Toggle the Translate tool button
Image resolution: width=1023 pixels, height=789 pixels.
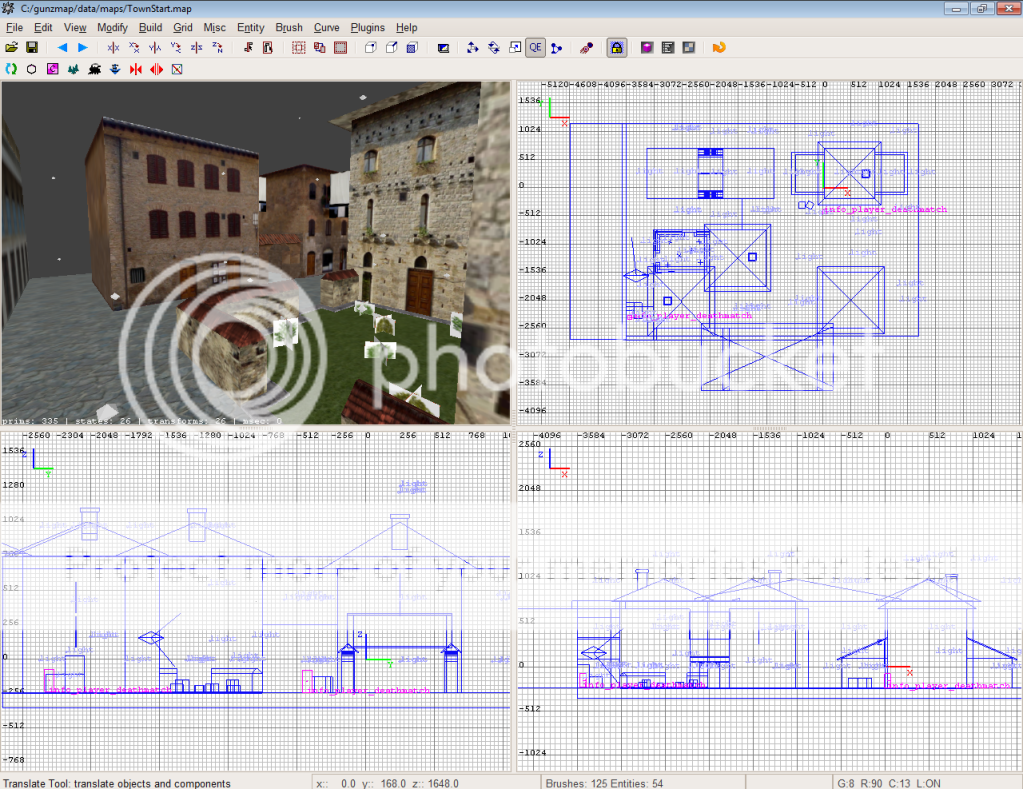pyautogui.click(x=472, y=47)
